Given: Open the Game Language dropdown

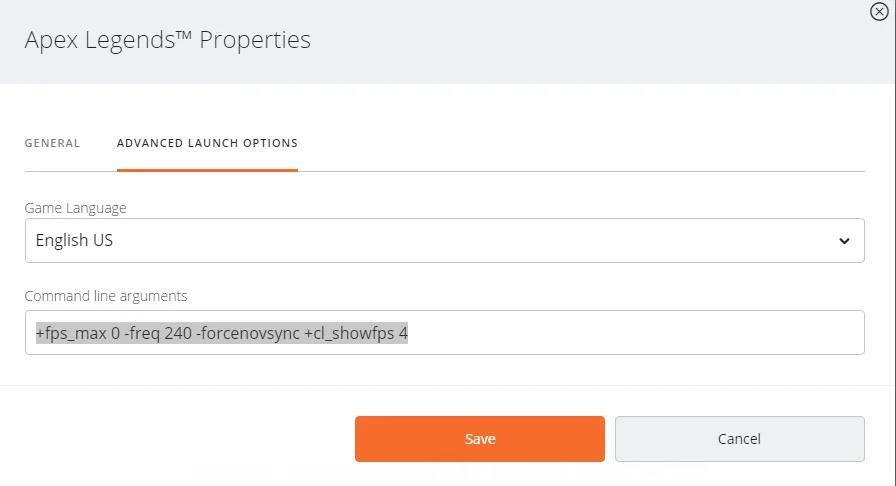Looking at the screenshot, I should click(444, 240).
